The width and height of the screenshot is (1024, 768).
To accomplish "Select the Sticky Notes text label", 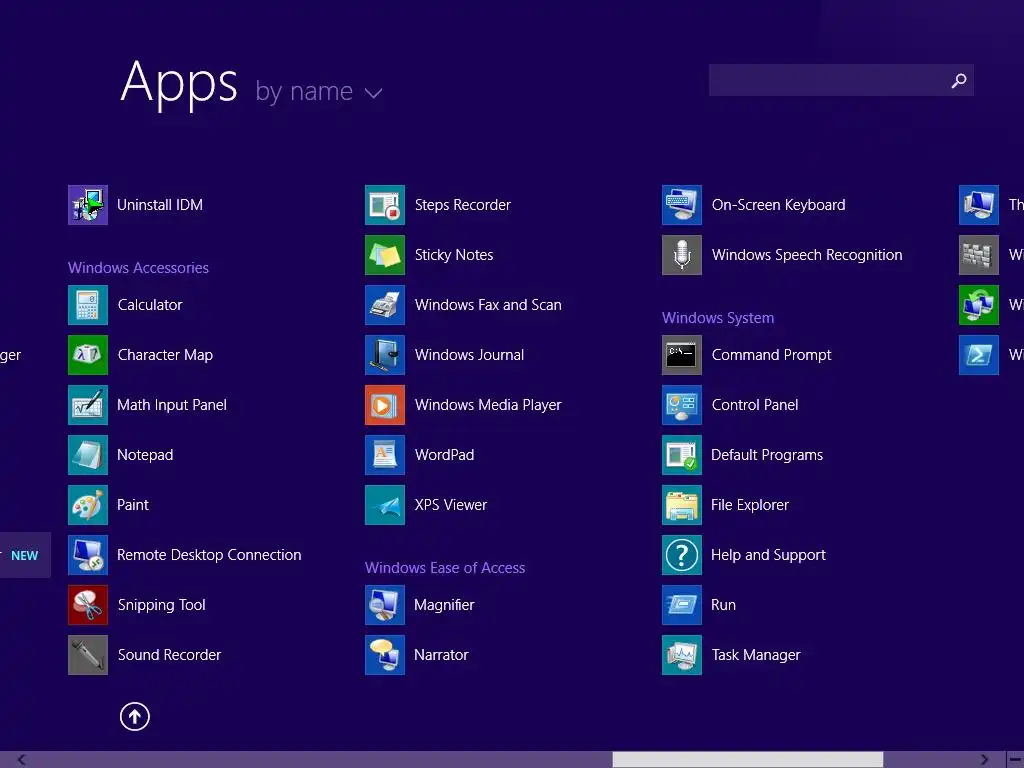I will [454, 255].
